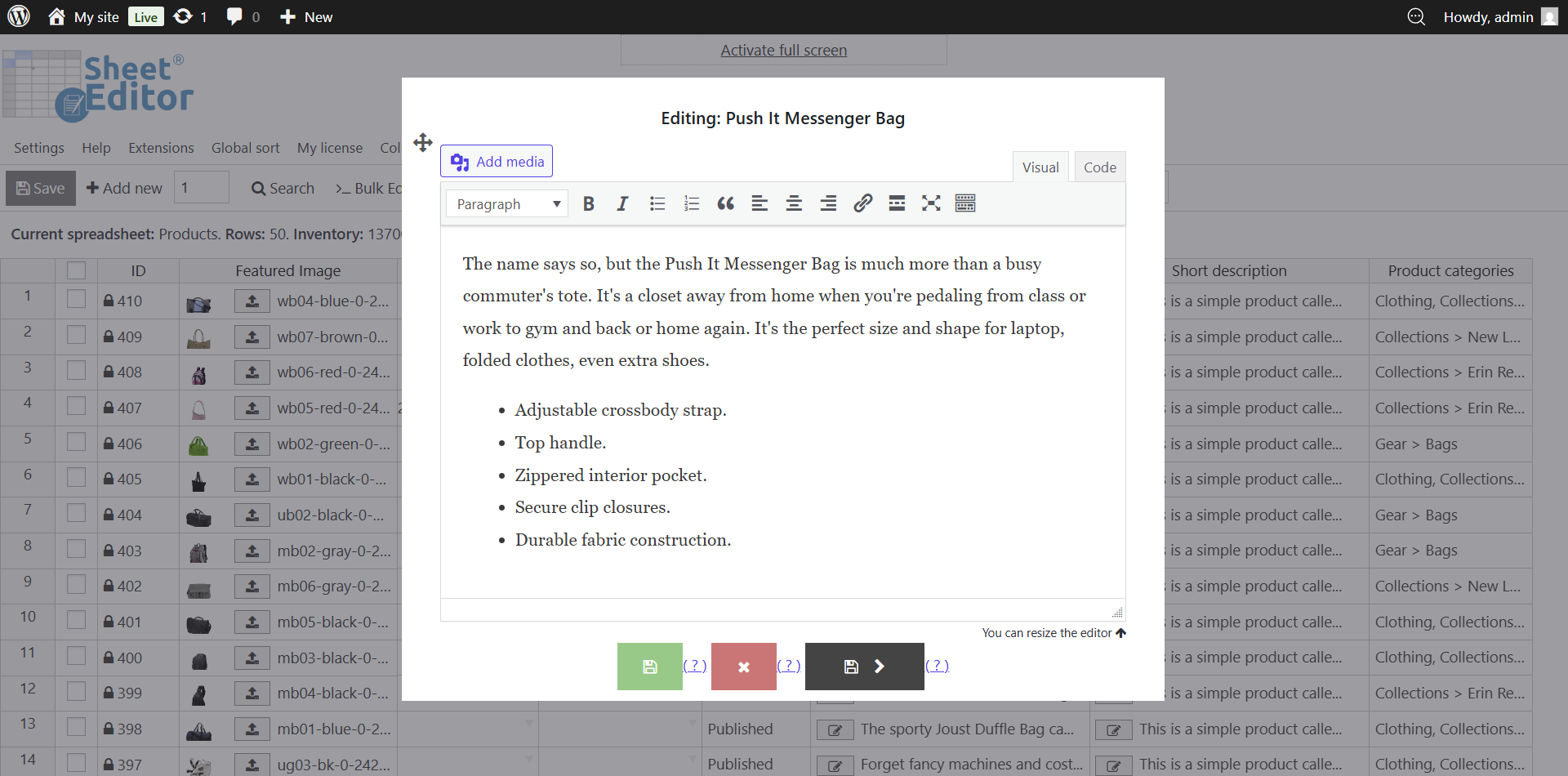
Task: Open help link next to save-and-next button
Action: 938,665
